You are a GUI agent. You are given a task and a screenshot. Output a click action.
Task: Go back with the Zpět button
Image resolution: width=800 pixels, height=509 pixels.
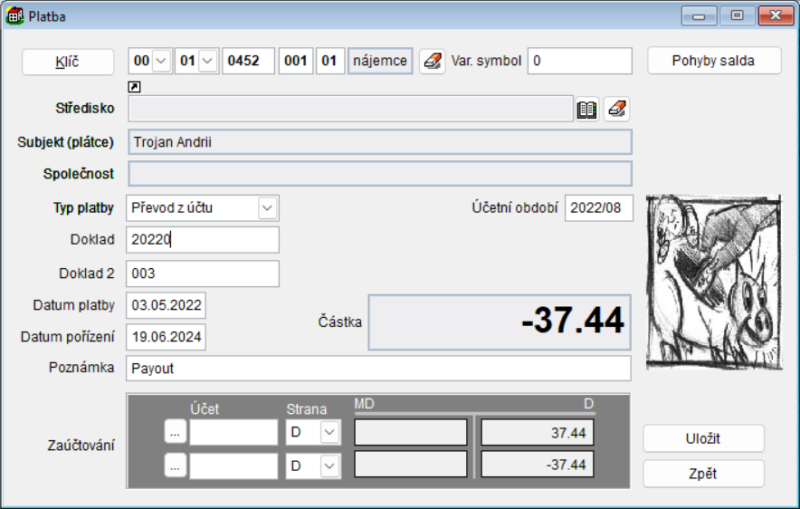point(703,473)
